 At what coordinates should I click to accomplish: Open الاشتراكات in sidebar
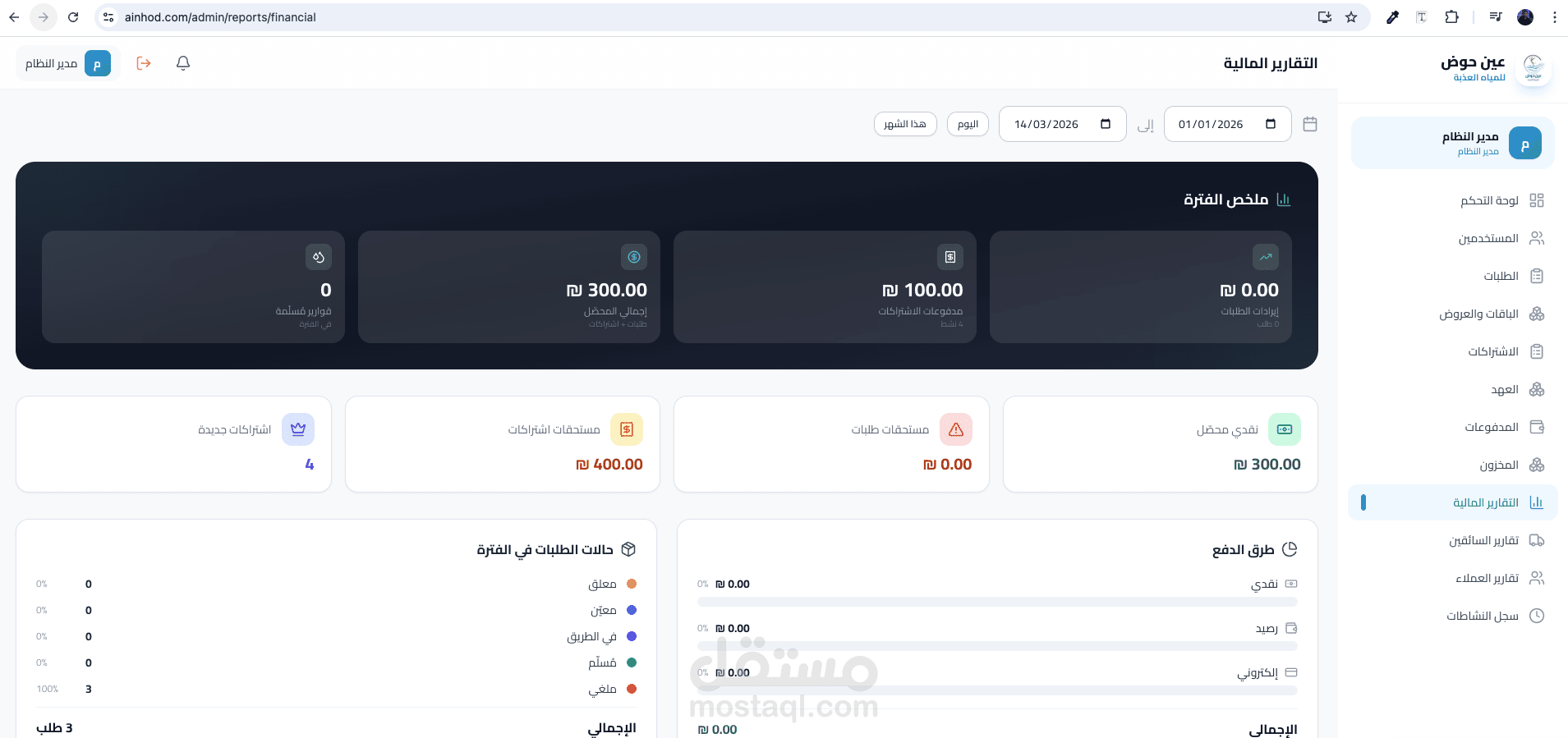(1452, 351)
